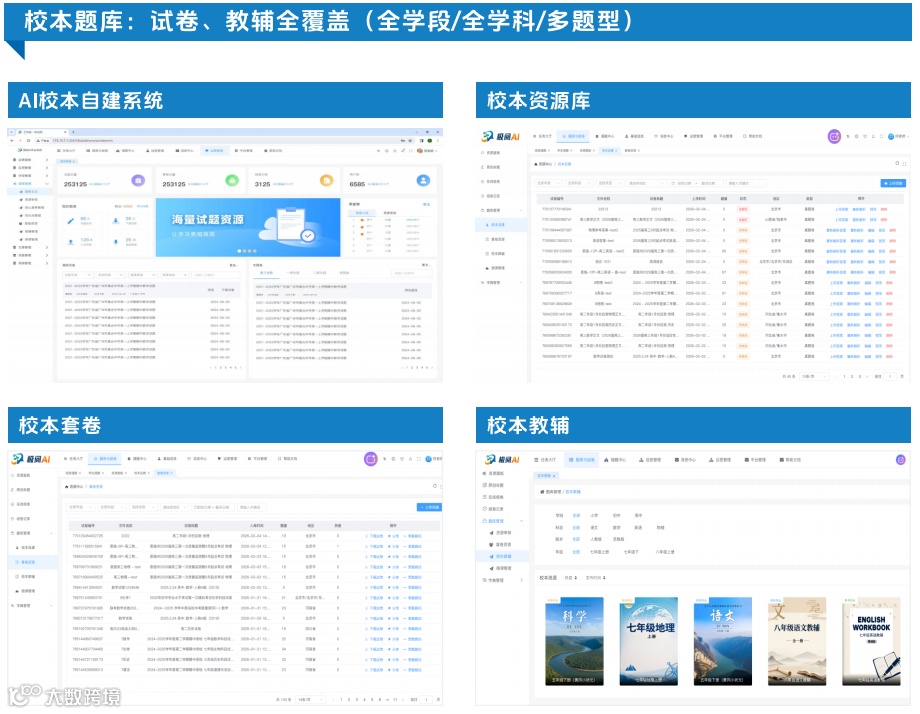Click green icon on second 253125 stats card
Viewport: 920px width, 714px height.
pos(232,181)
